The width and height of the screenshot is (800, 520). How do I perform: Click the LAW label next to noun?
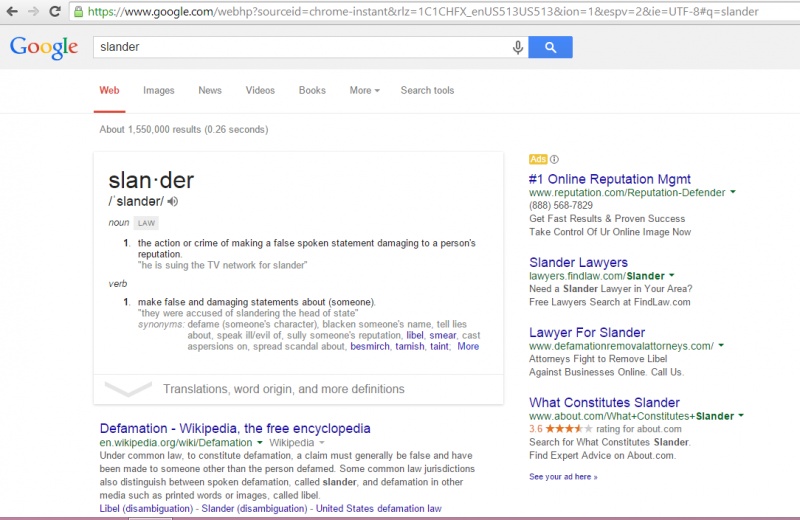pos(146,223)
